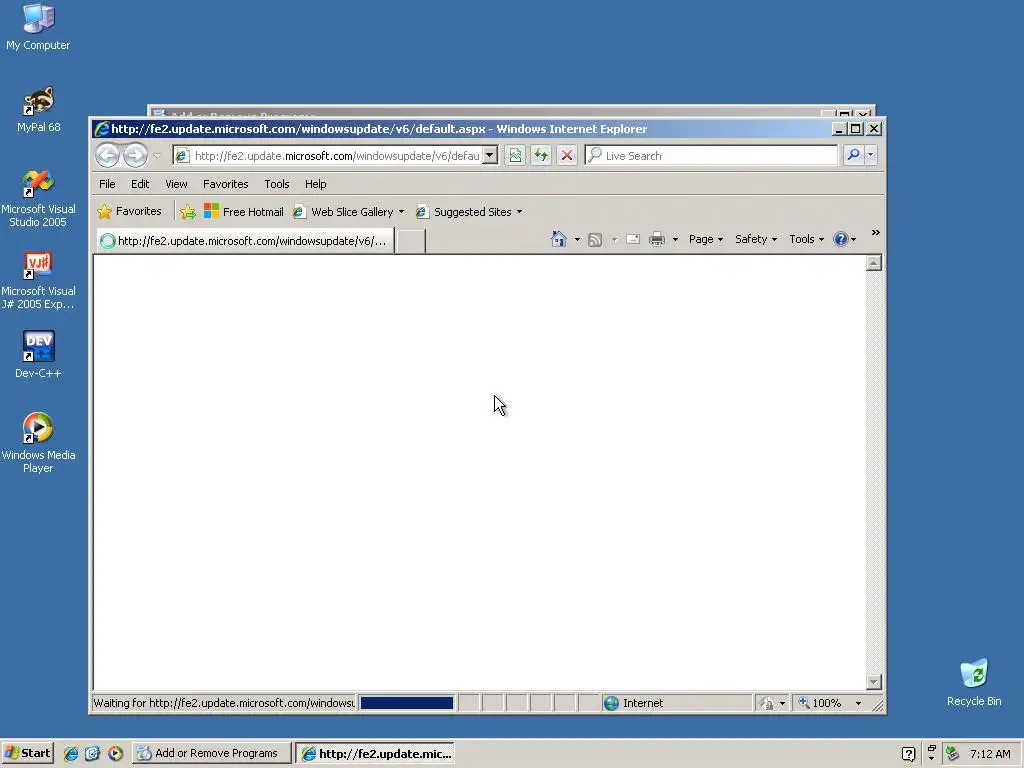
Task: Click the network tray icon
Action: pyautogui.click(x=953, y=754)
